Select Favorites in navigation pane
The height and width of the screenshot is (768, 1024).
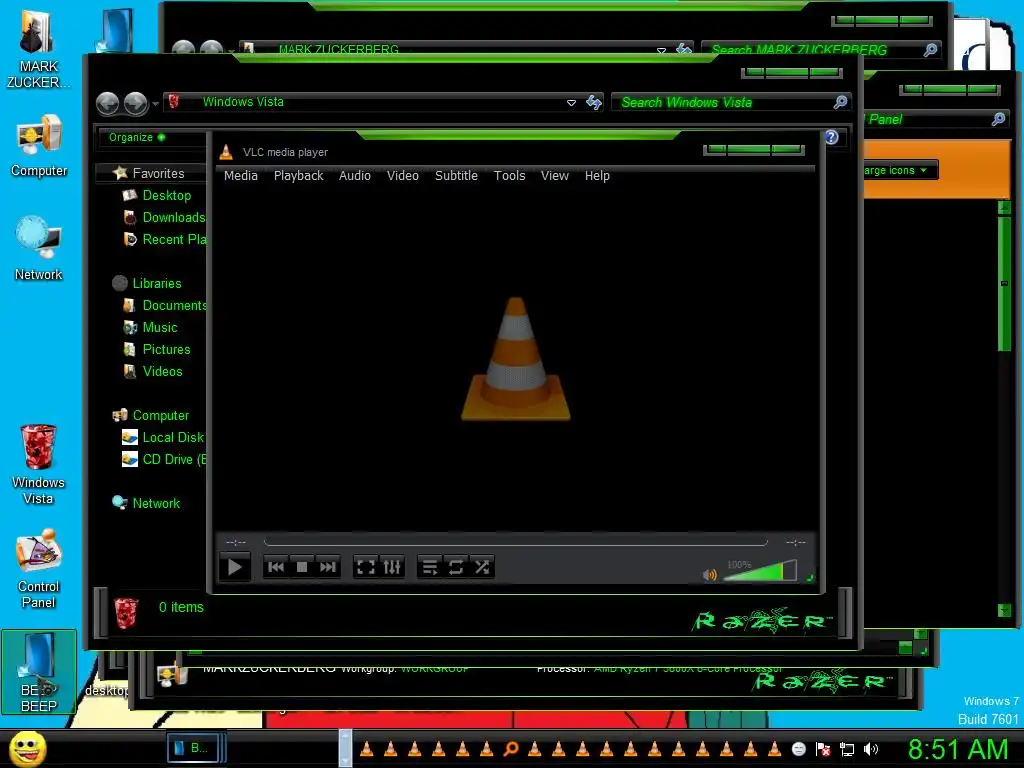click(149, 173)
